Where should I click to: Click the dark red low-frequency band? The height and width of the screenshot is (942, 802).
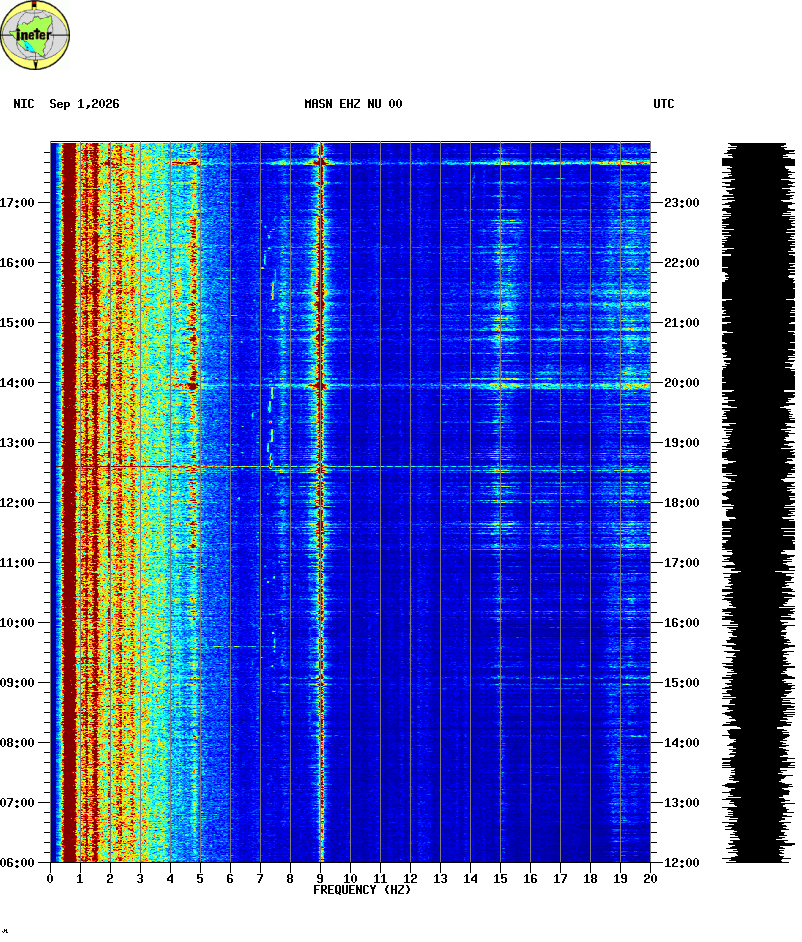coord(70,503)
